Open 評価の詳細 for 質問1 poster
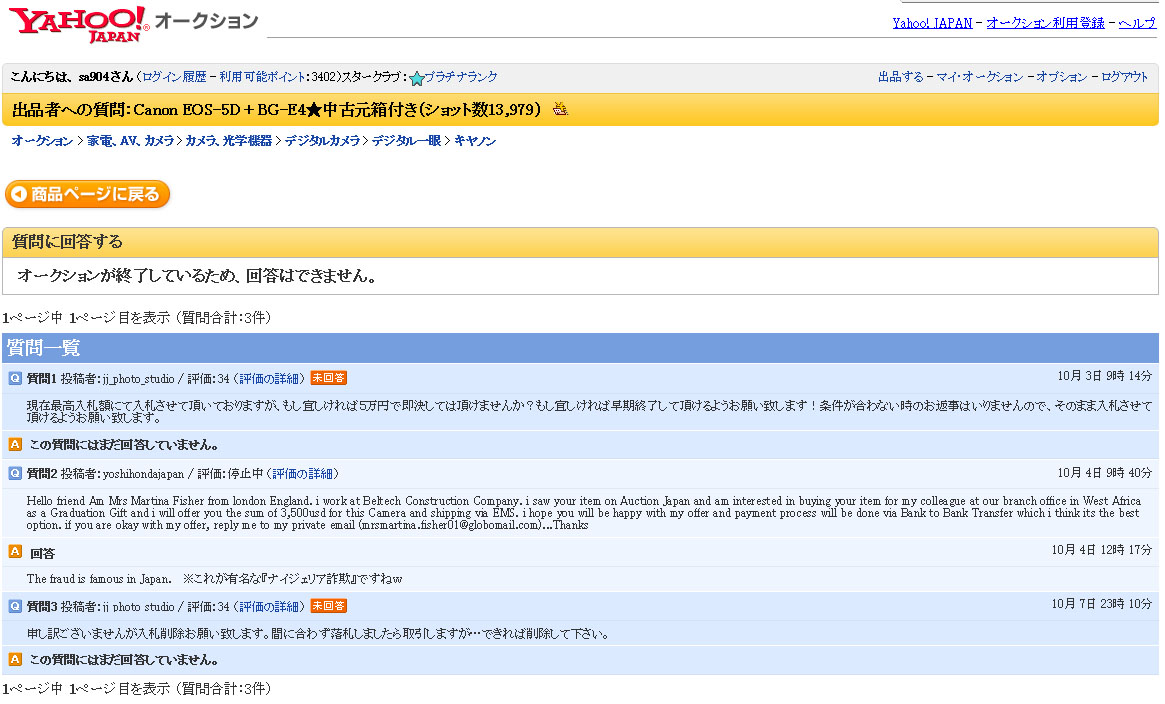The height and width of the screenshot is (704, 1165). [x=269, y=379]
